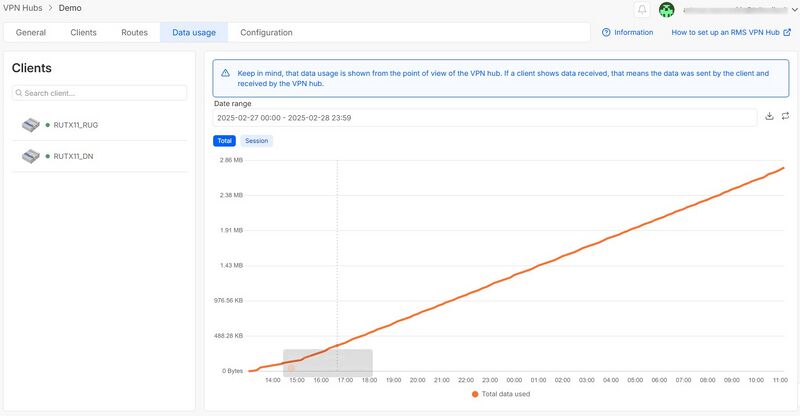The image size is (800, 416).
Task: Click the external link icon after RMS VPN Hub
Action: 787,32
